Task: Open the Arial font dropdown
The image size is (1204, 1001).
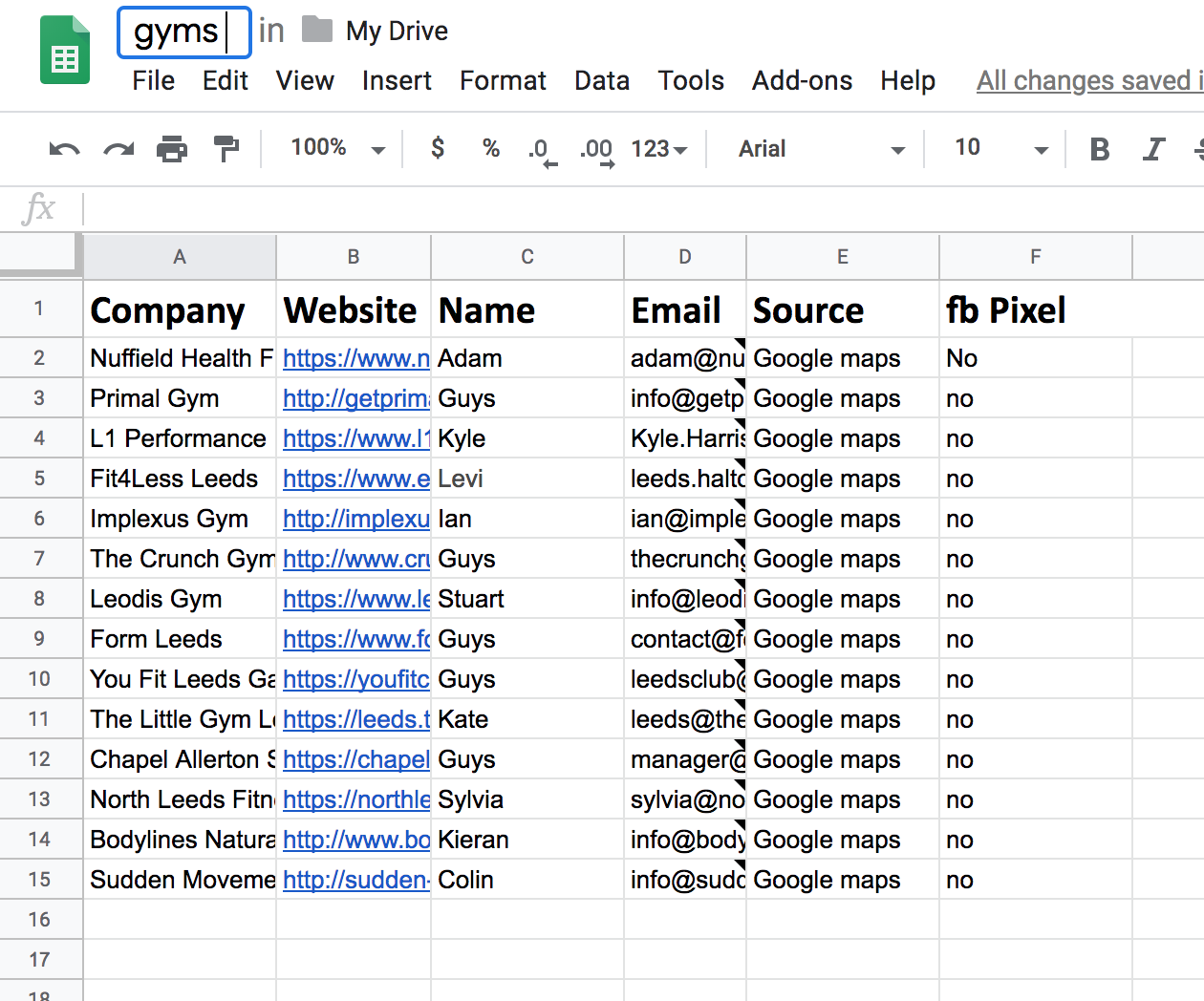Action: point(821,149)
